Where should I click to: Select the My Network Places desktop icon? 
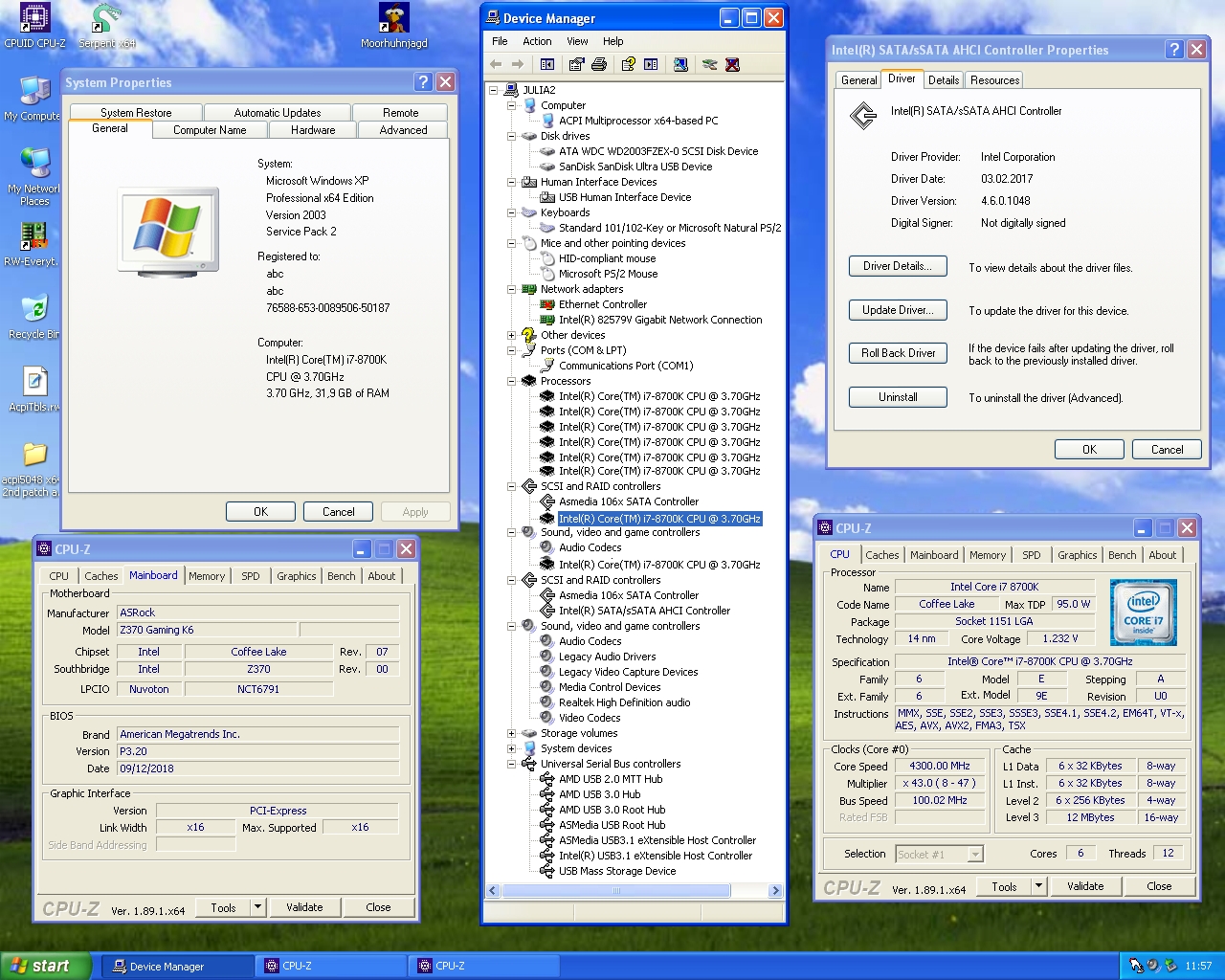coord(33,177)
